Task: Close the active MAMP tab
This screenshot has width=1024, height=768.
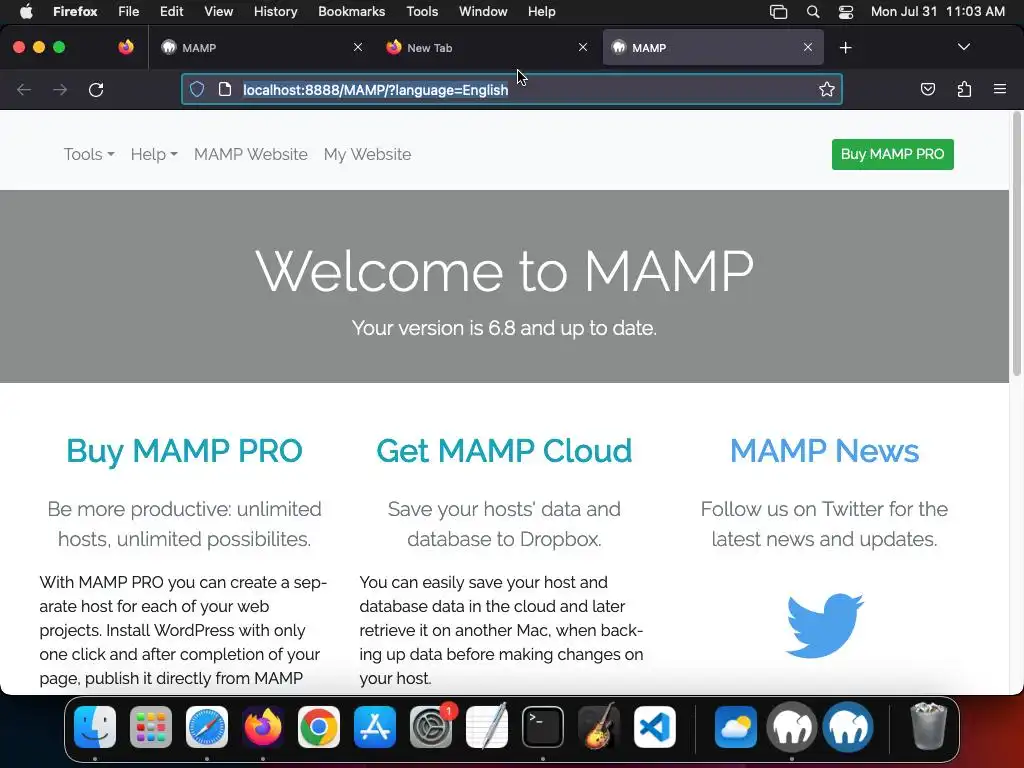Action: tap(808, 47)
